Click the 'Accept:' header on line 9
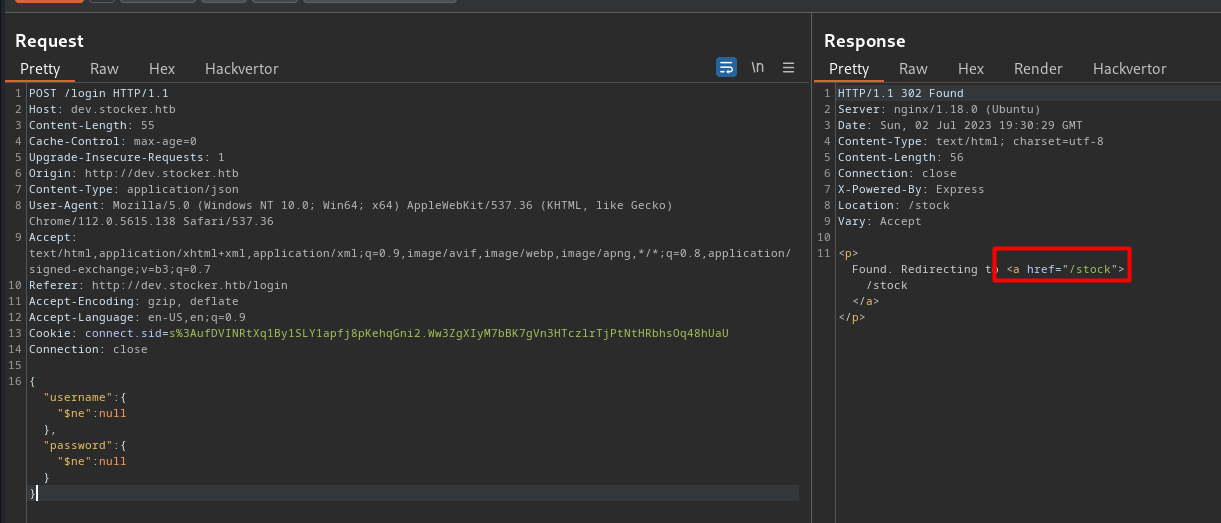1221x523 pixels. (x=53, y=237)
